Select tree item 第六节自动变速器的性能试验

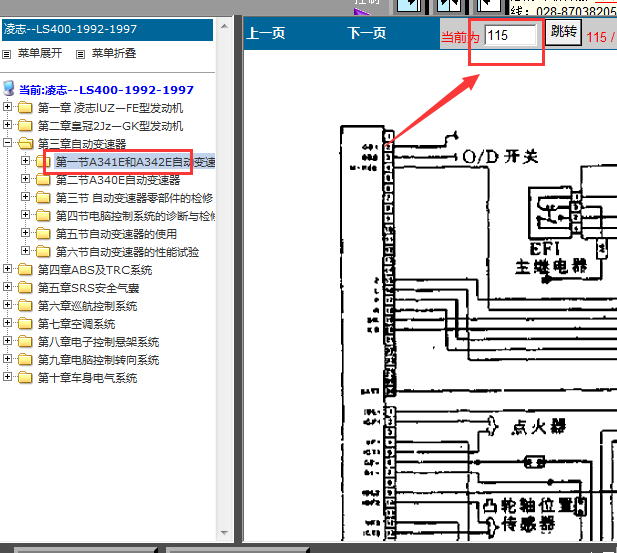127,252
